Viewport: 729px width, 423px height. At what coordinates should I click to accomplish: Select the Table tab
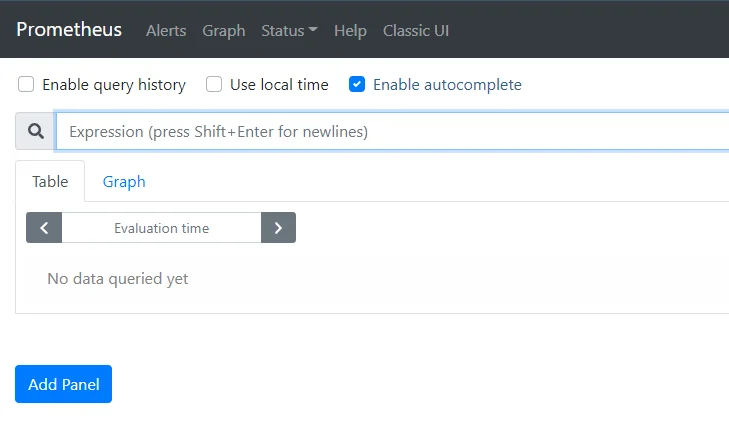point(50,181)
